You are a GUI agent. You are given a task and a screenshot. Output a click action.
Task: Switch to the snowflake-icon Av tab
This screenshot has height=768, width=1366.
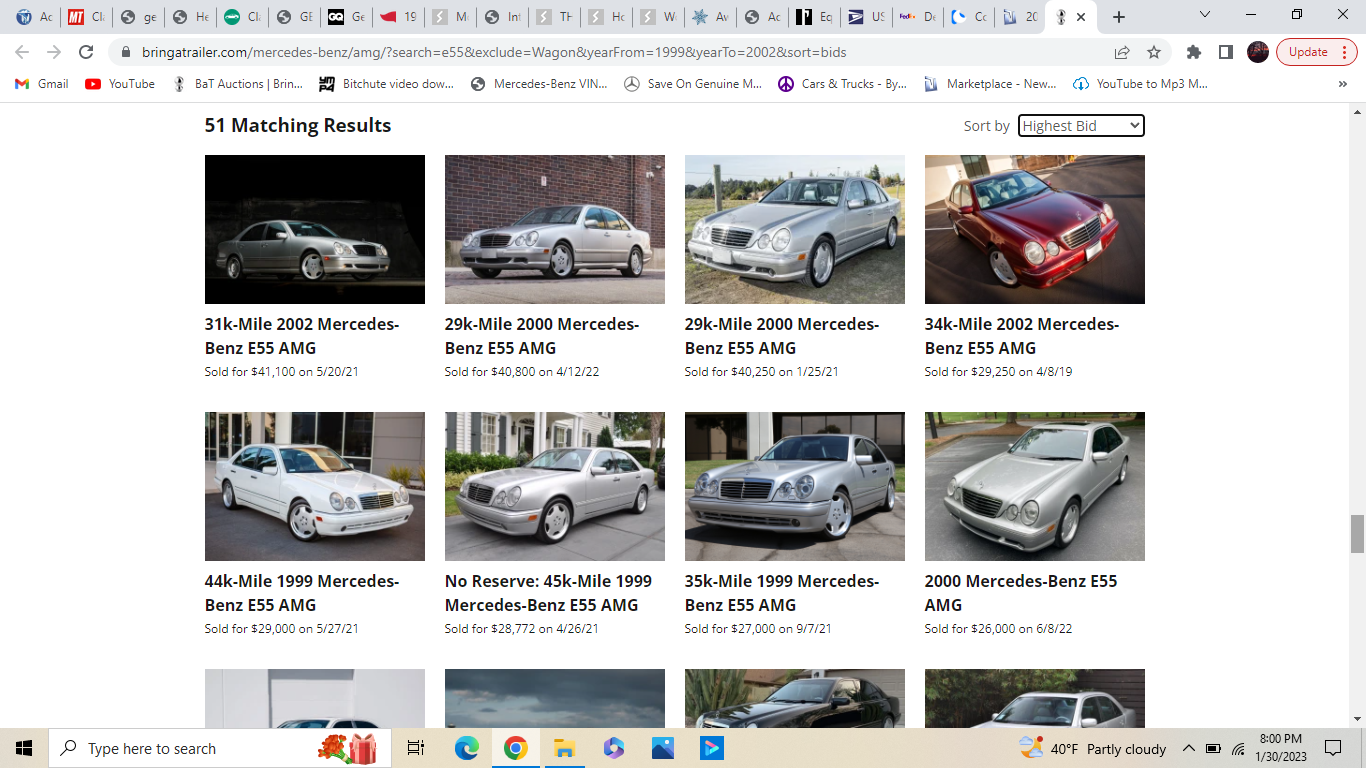(709, 17)
